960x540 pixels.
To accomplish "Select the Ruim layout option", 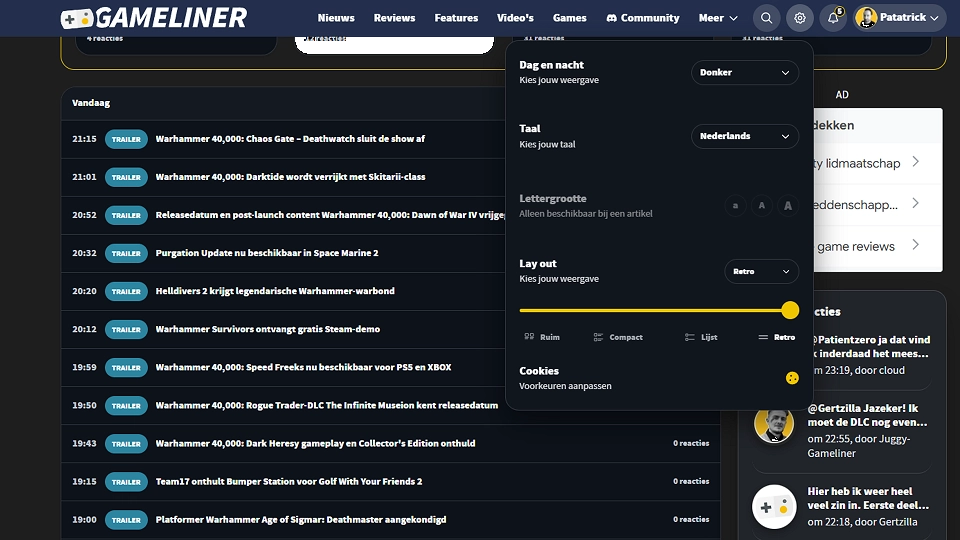I will [x=542, y=337].
